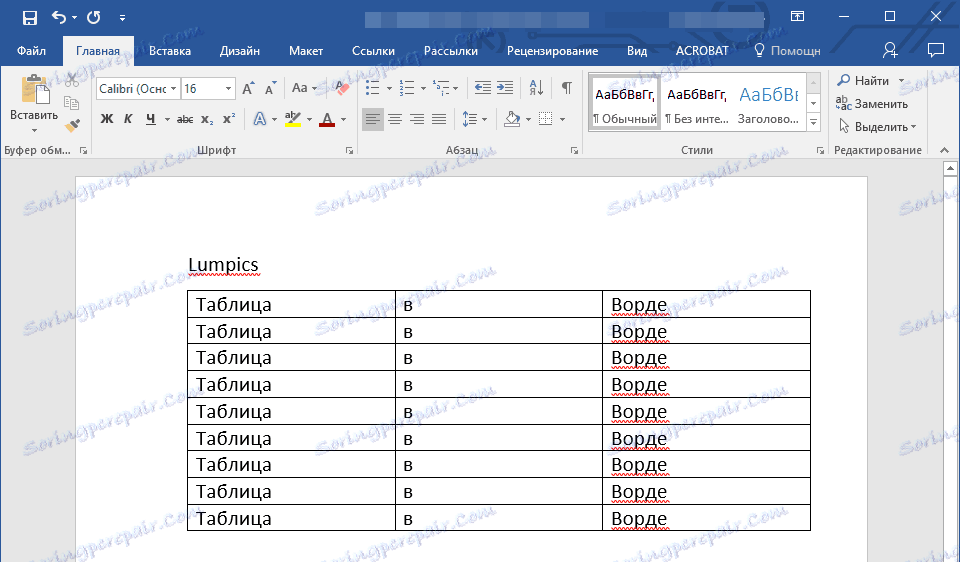Toggle align right
960x562 pixels.
[x=417, y=119]
